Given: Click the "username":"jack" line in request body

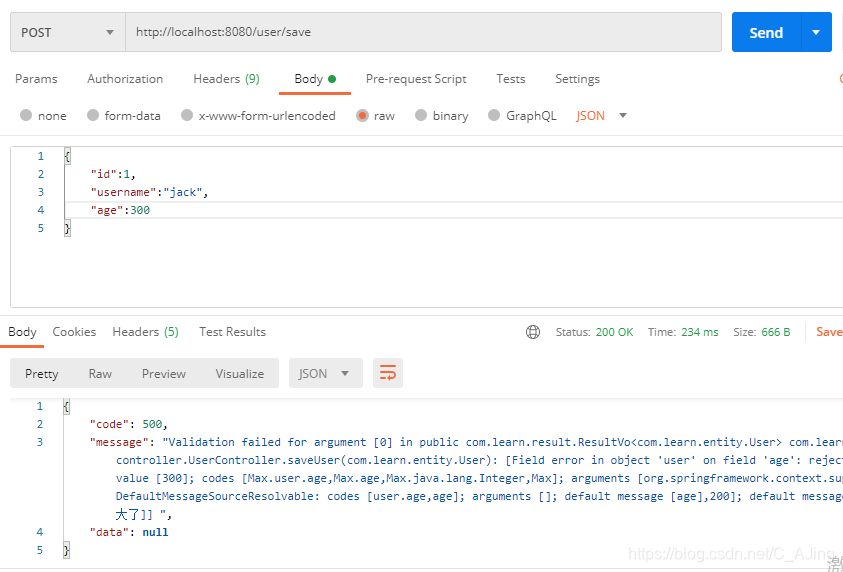Looking at the screenshot, I should click(149, 192).
